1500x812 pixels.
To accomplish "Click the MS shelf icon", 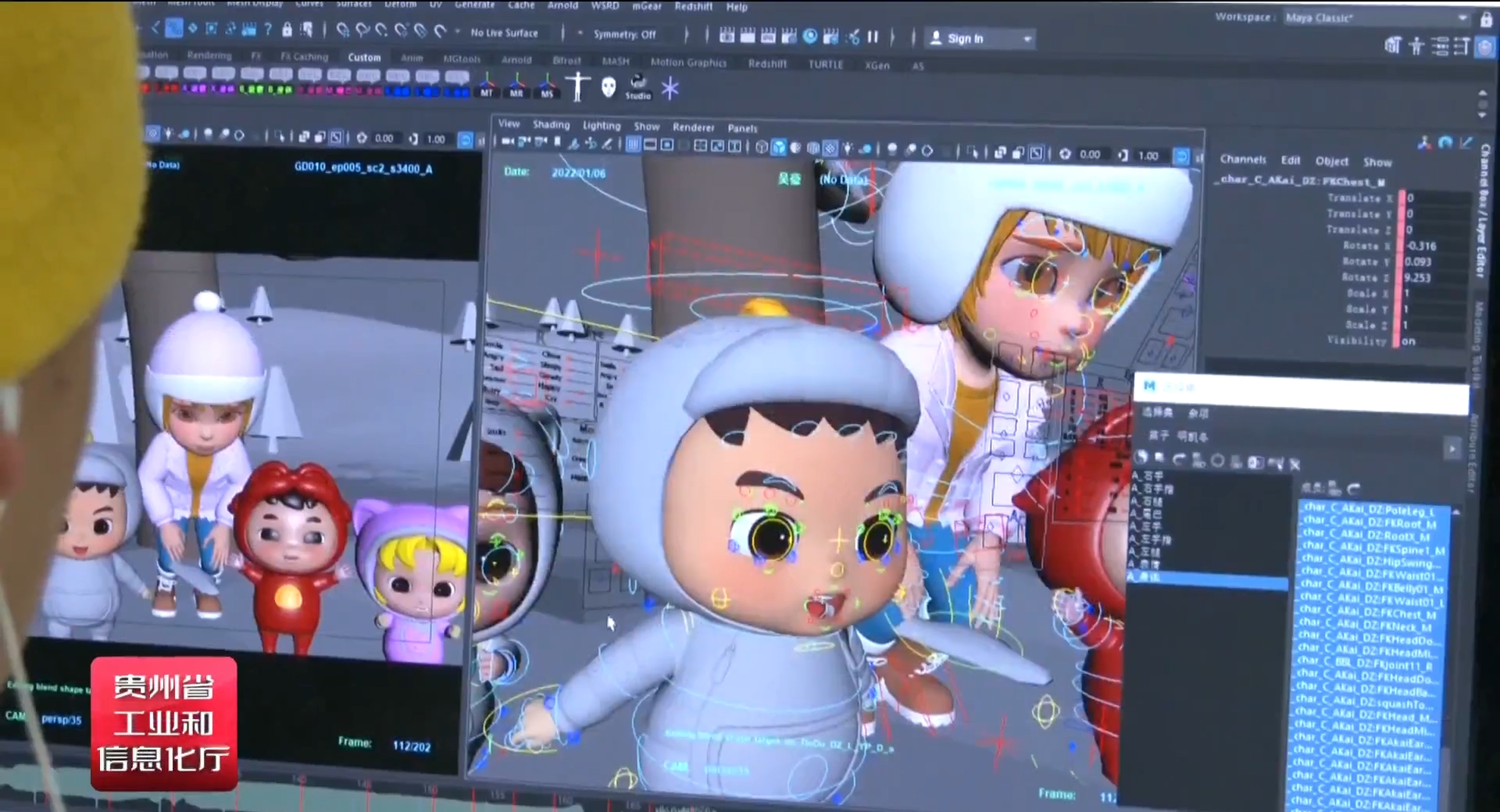I will coord(547,86).
